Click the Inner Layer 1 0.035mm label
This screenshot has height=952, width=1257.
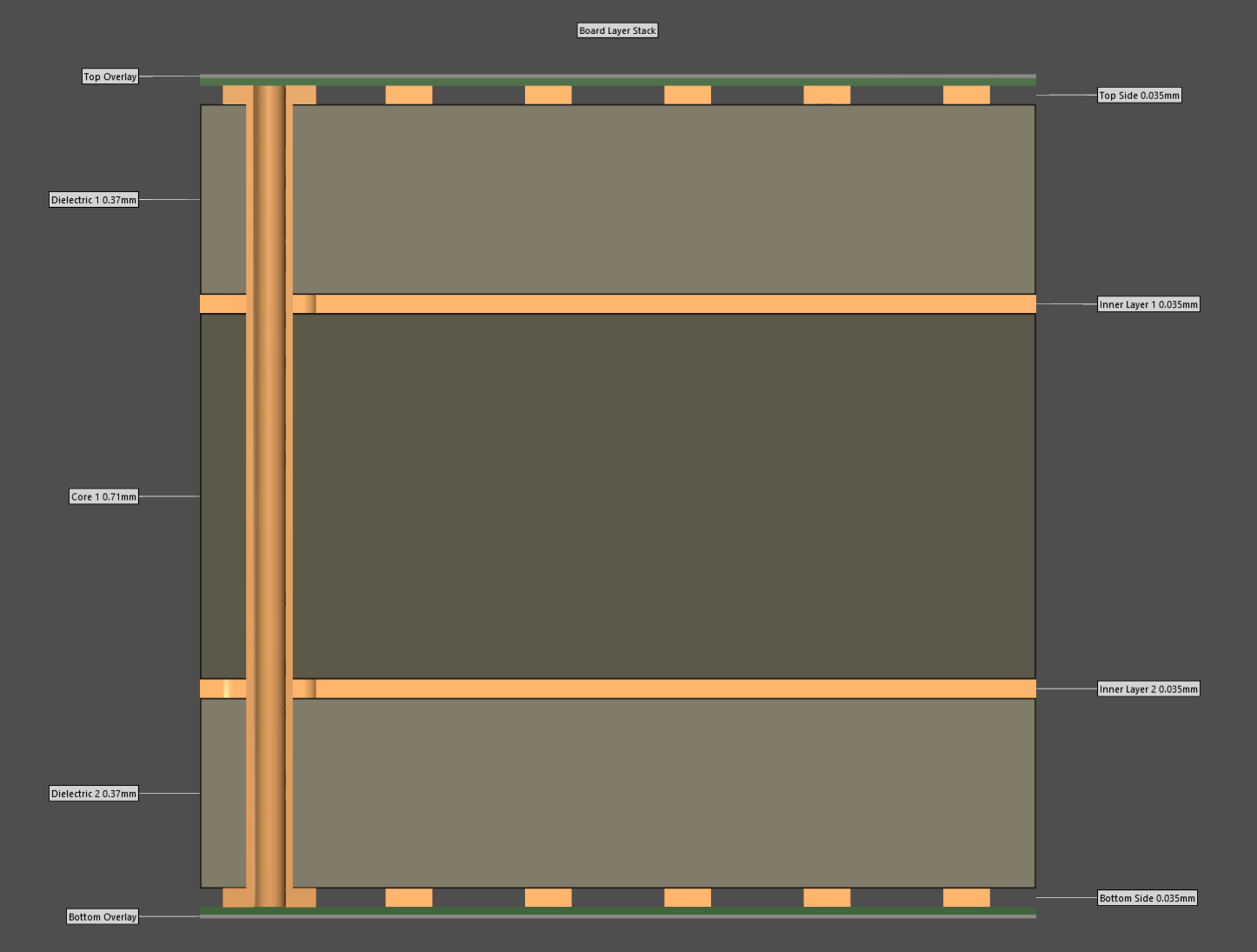pyautogui.click(x=1148, y=304)
